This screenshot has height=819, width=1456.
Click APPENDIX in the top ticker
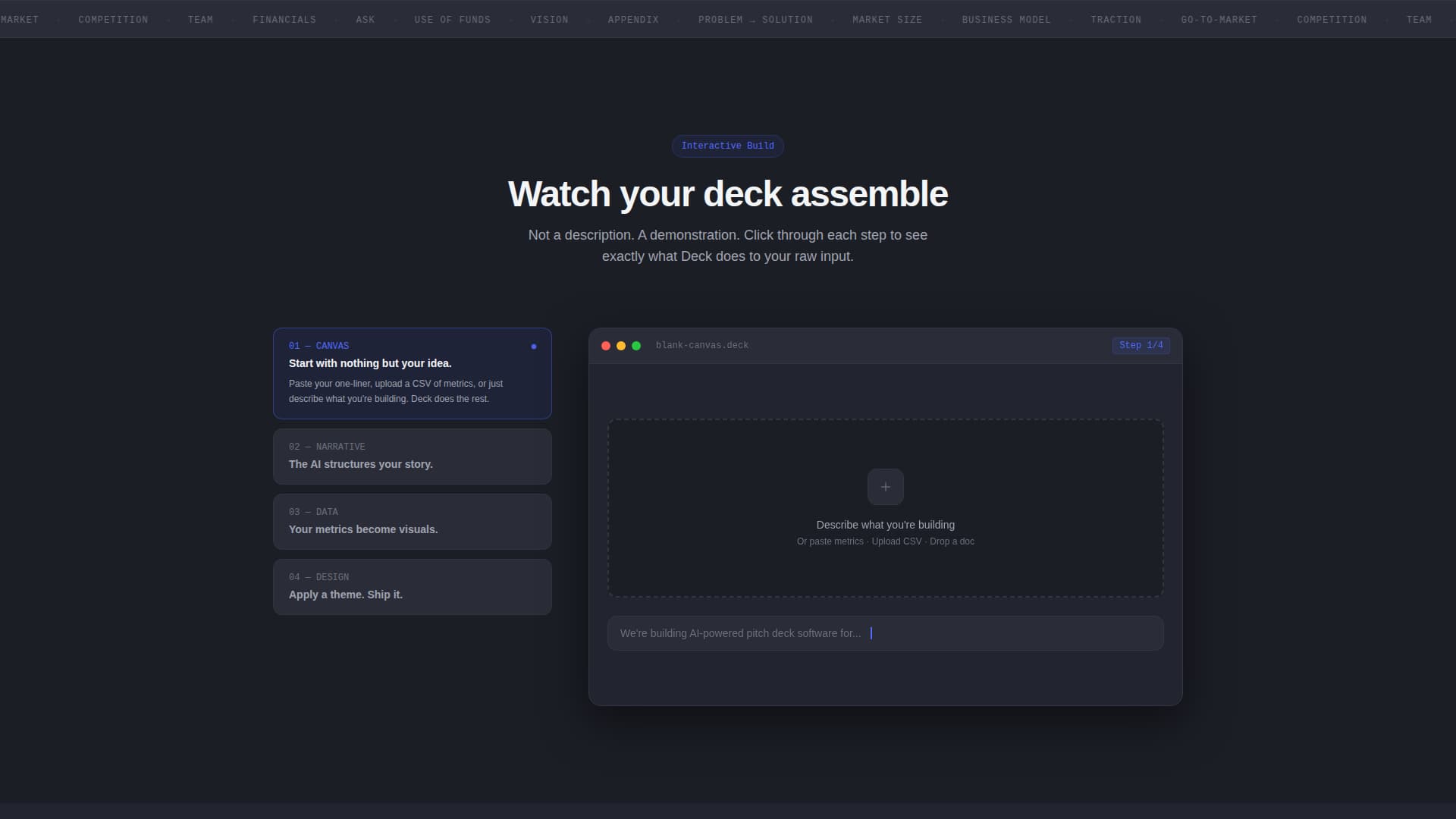tap(633, 20)
